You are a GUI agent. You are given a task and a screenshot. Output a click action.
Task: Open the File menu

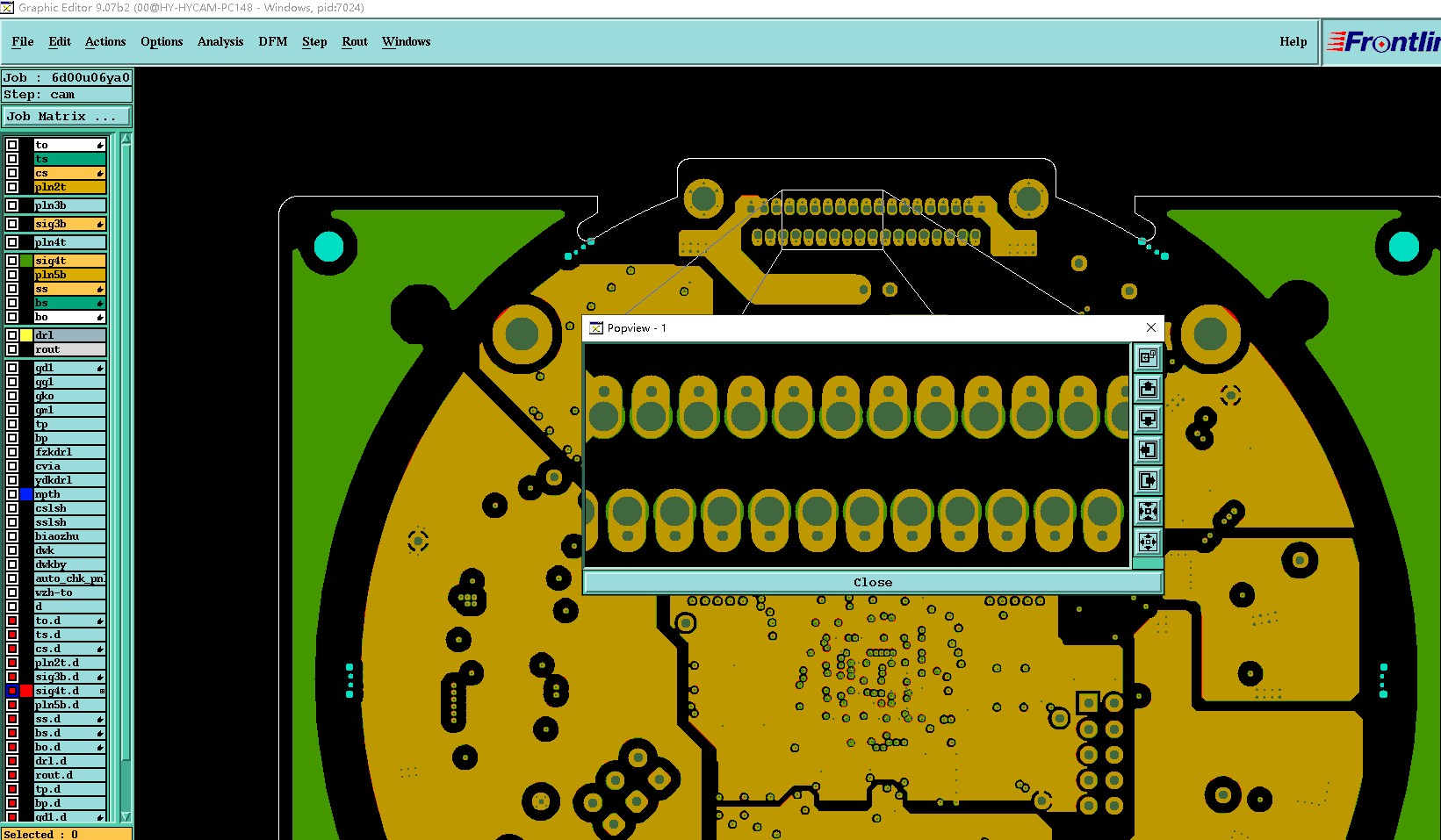tap(23, 41)
